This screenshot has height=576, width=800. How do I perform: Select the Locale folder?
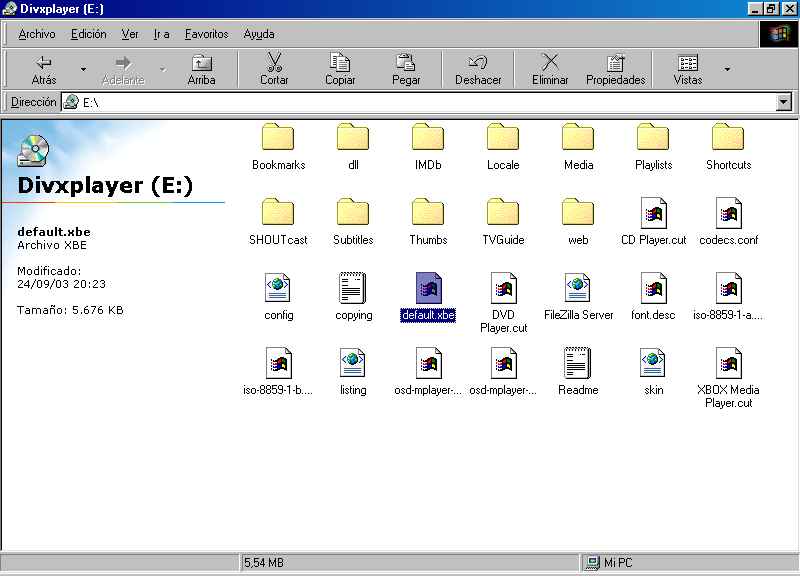tap(503, 146)
